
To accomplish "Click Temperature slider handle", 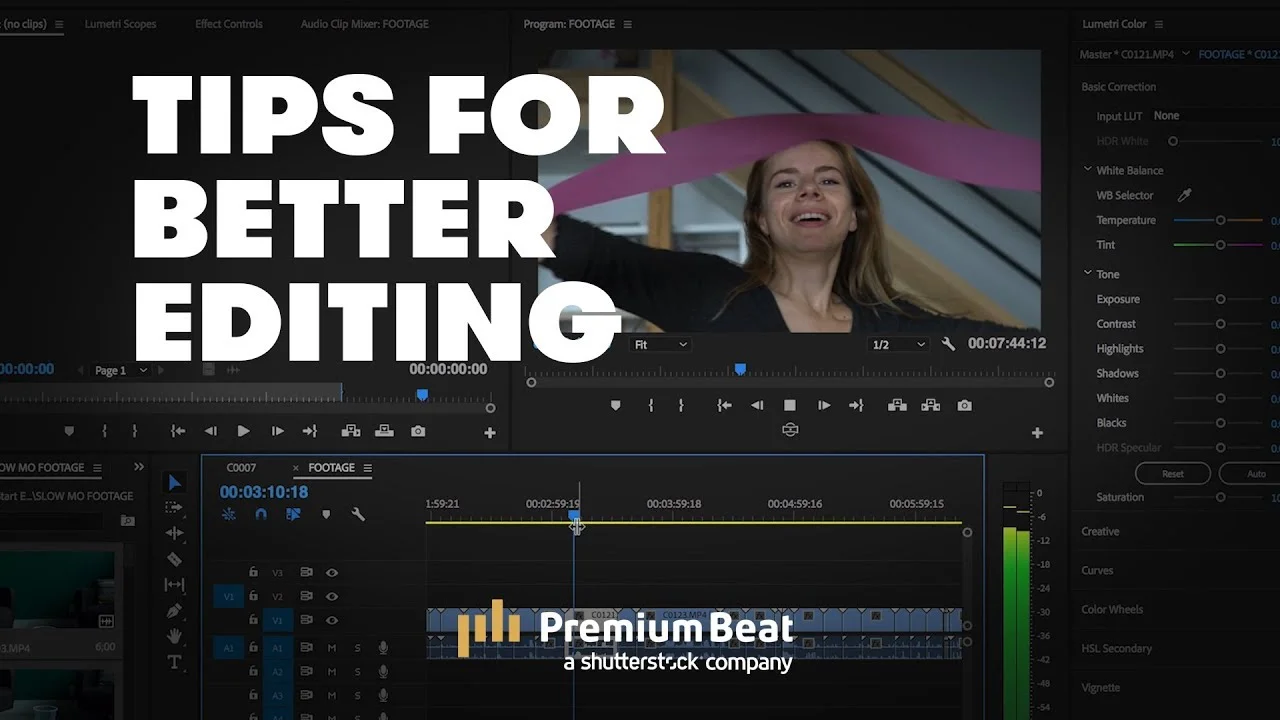I will pyautogui.click(x=1220, y=220).
